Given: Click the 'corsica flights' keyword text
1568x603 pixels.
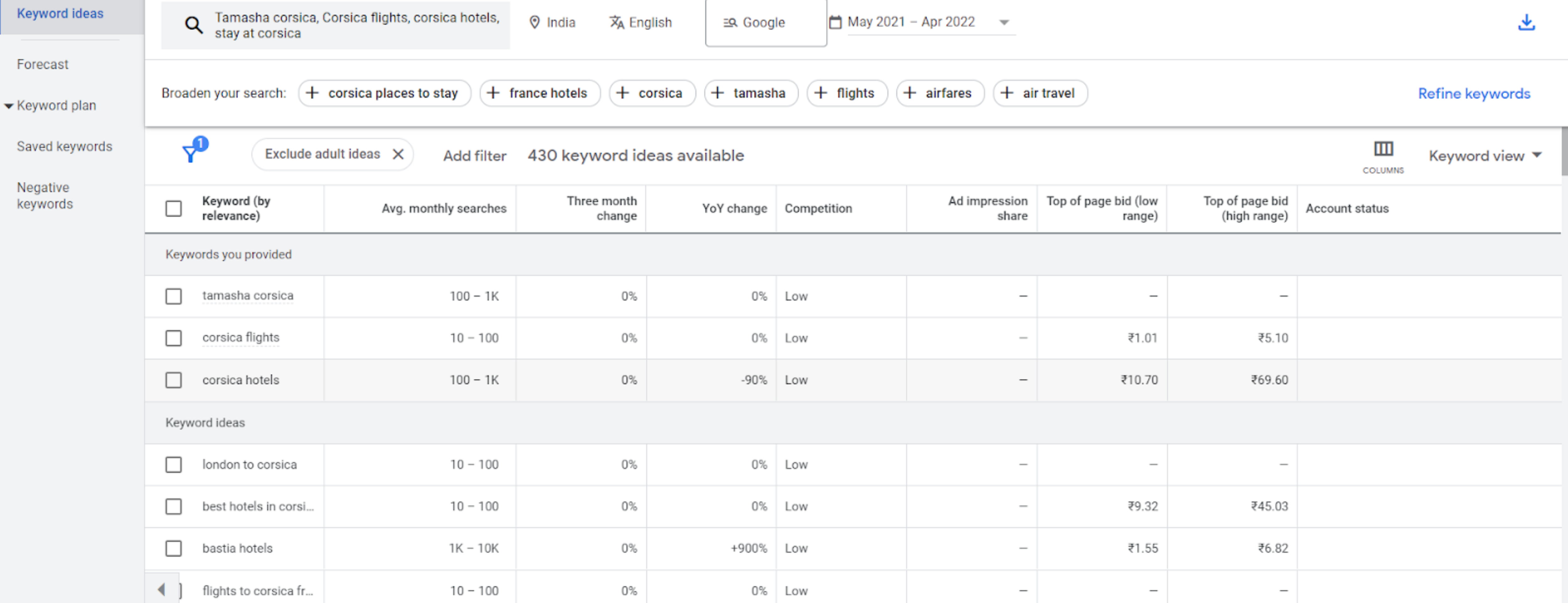Looking at the screenshot, I should (240, 338).
